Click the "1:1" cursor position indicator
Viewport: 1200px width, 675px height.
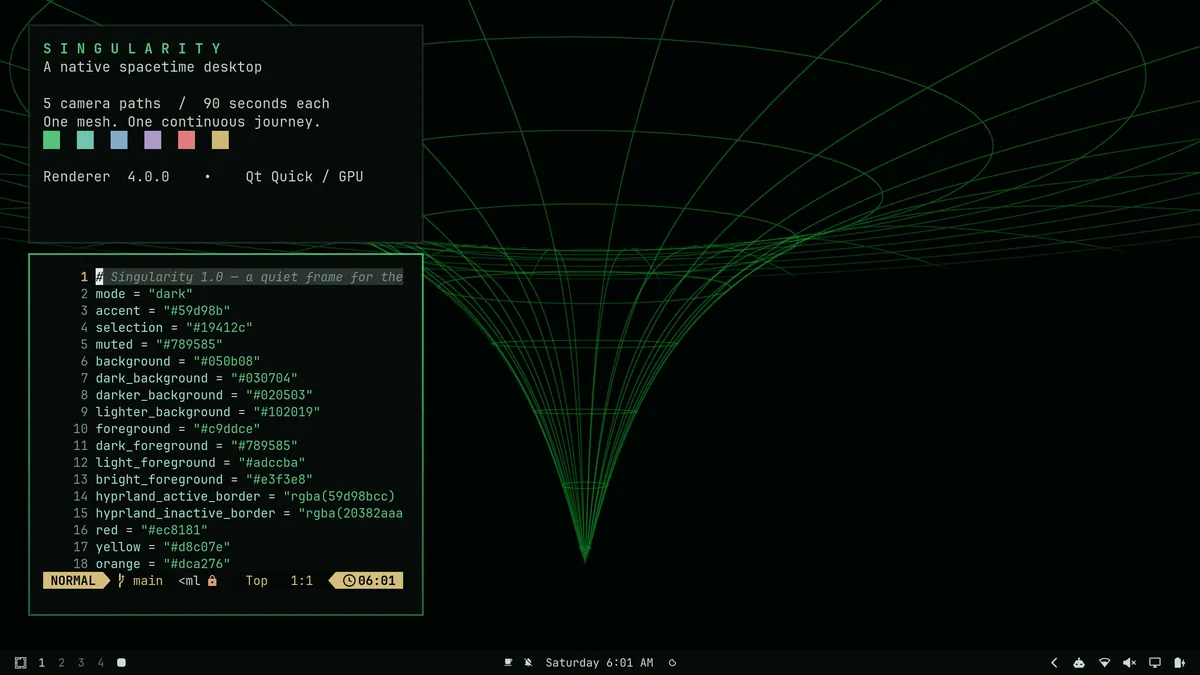click(302, 581)
